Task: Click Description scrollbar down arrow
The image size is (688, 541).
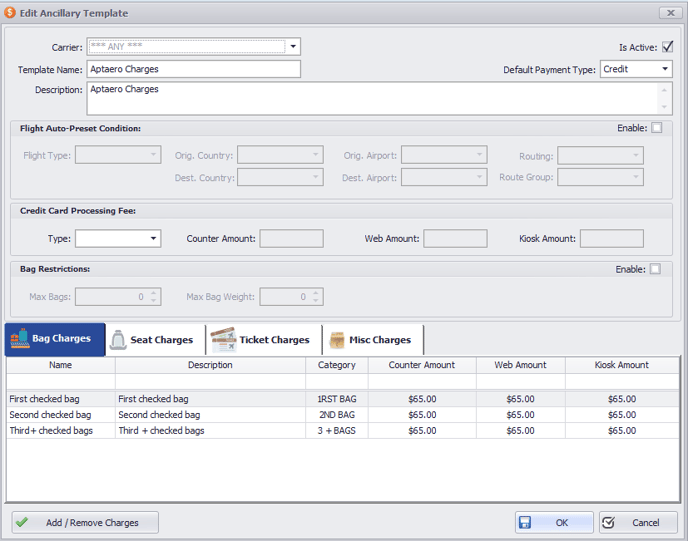Action: (664, 107)
